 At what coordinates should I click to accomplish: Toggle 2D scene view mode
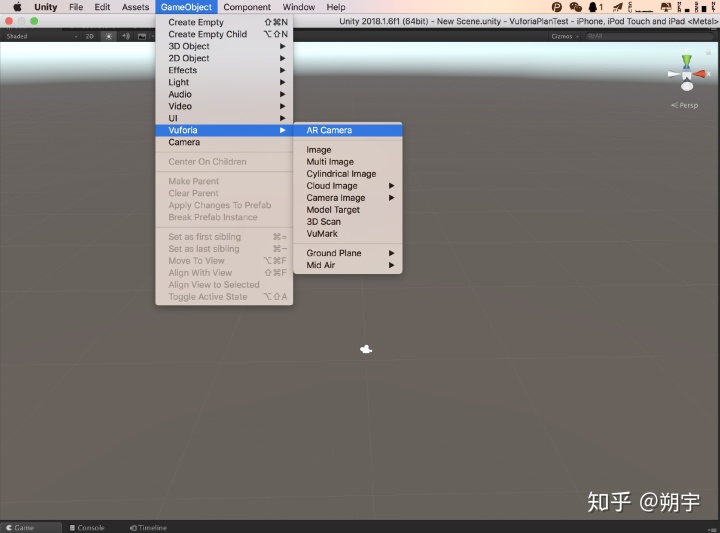[90, 36]
